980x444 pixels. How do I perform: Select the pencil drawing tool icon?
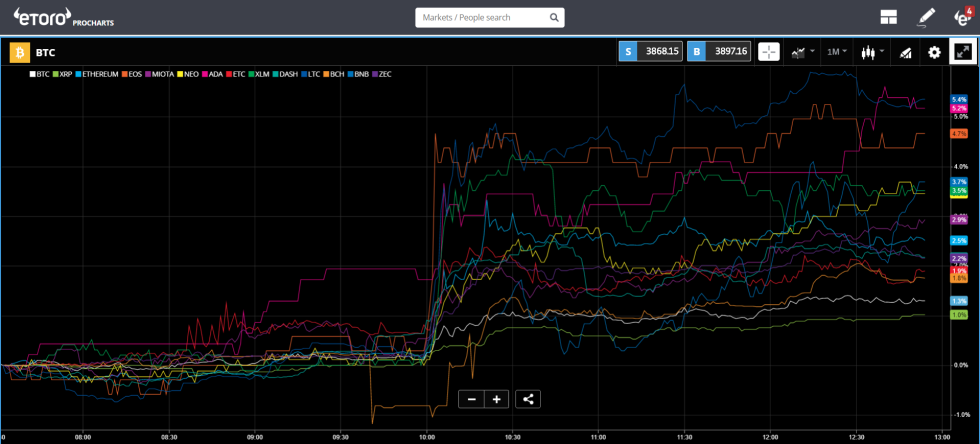pyautogui.click(x=926, y=17)
